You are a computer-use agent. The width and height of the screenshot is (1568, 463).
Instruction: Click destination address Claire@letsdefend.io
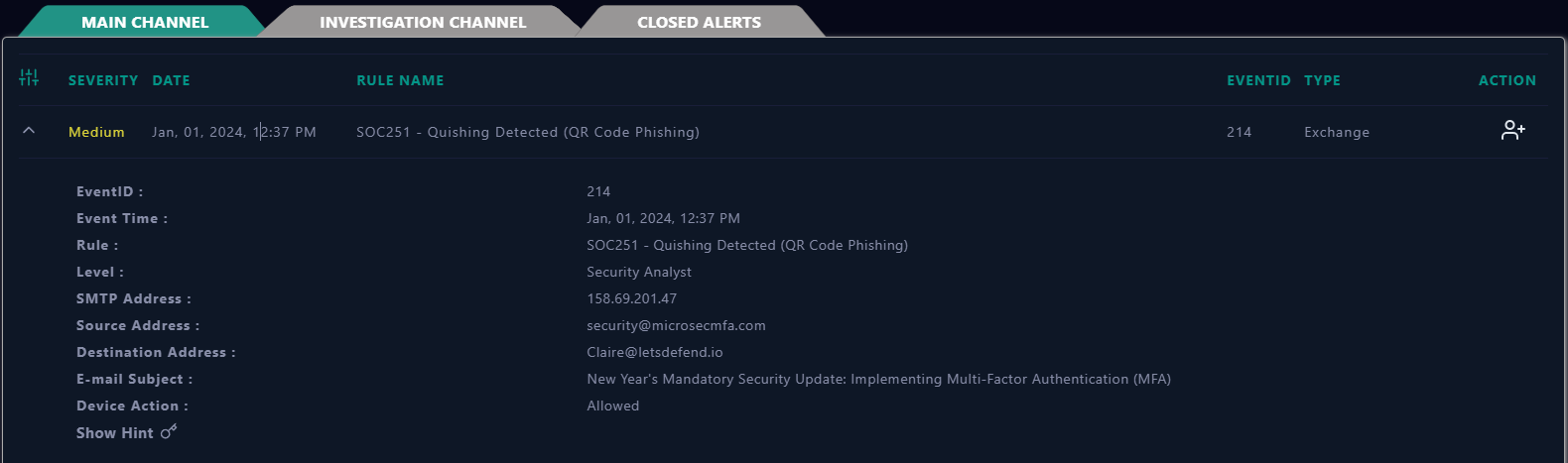click(655, 352)
